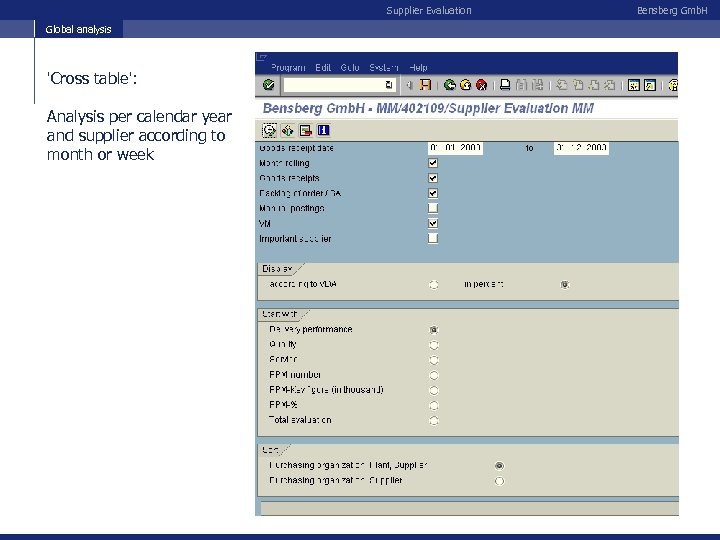Select Purchasing organization Plant, Supplier radio
The image size is (720, 540).
[x=499, y=466]
